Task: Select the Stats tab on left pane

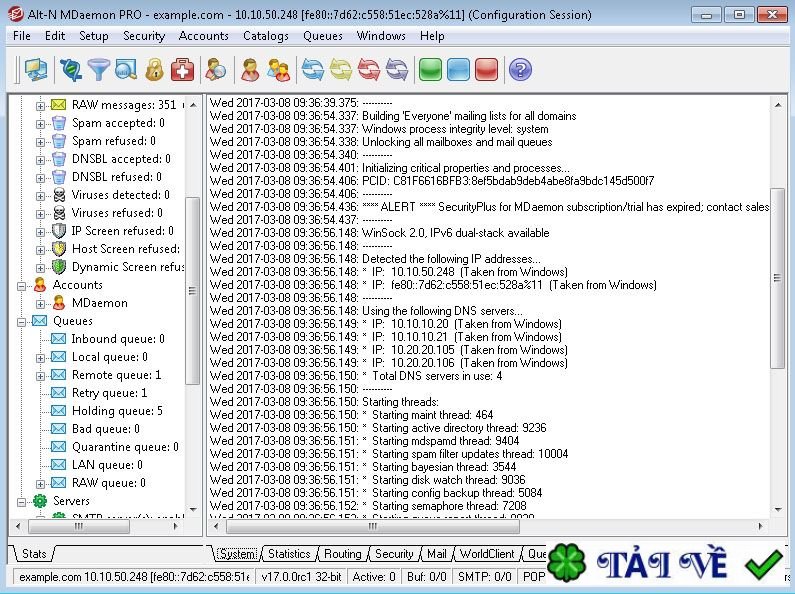Action: pyautogui.click(x=34, y=554)
